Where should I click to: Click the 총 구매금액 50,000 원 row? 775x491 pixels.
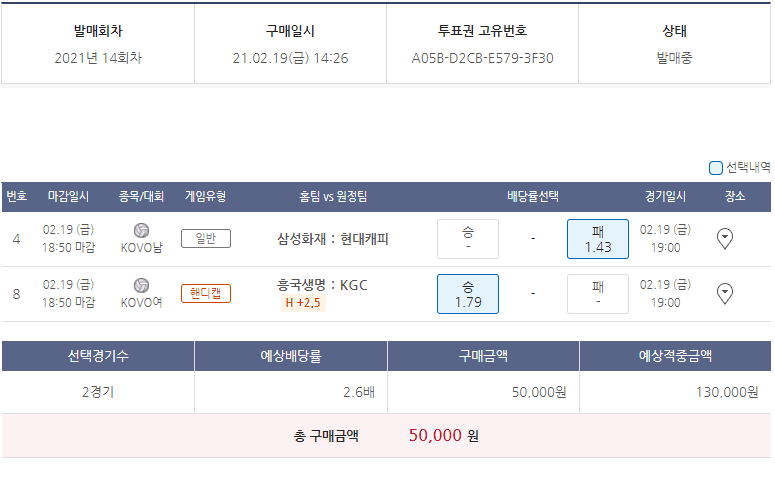click(x=386, y=435)
